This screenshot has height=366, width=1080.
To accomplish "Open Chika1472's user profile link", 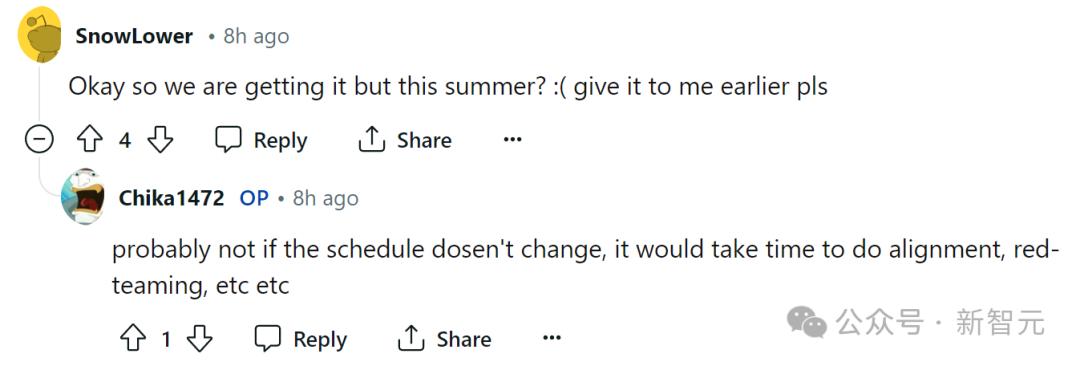I will coord(172,199).
